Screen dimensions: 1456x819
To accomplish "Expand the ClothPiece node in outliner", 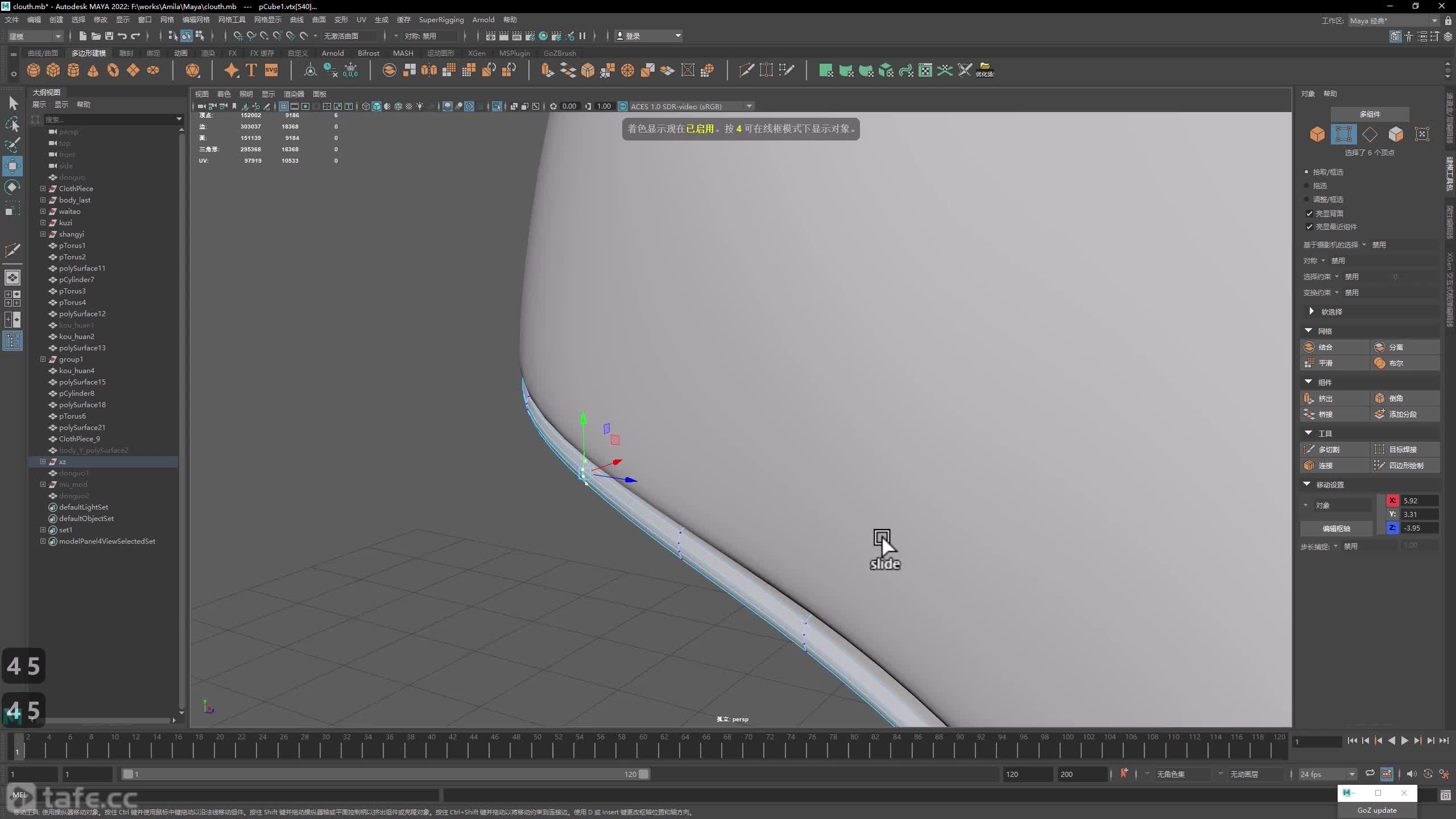I will point(43,188).
